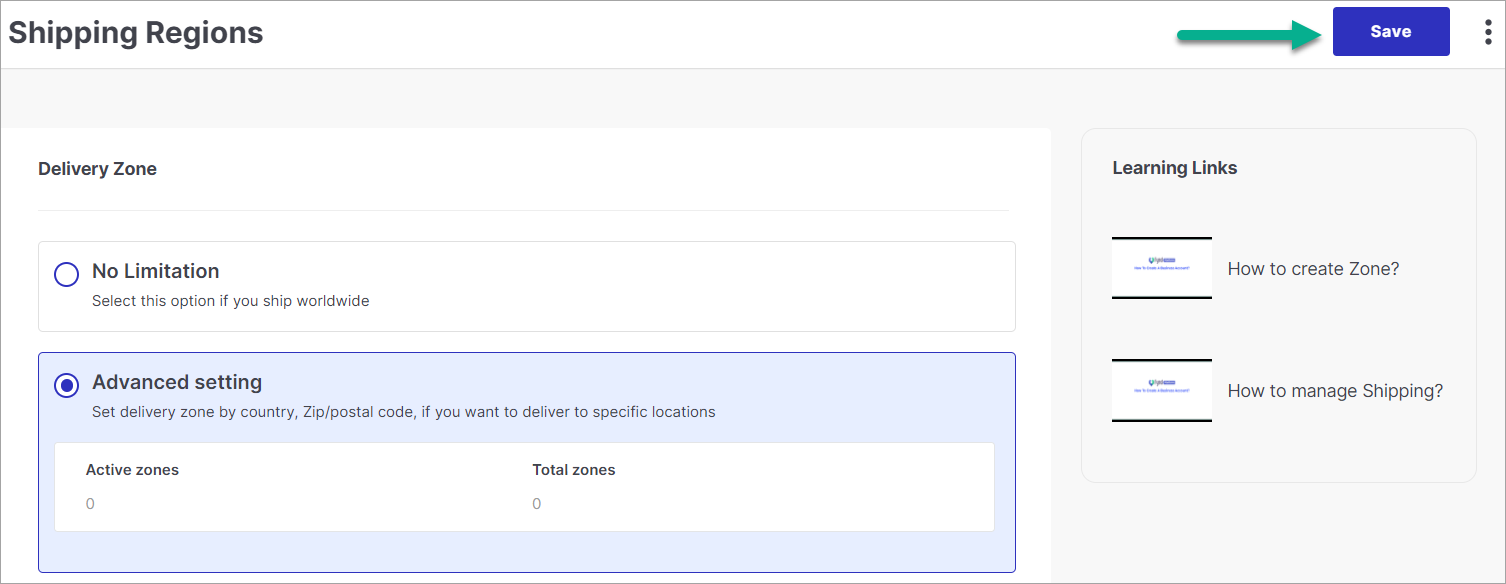Click the Total zones count value
The height and width of the screenshot is (584, 1506).
pyautogui.click(x=537, y=504)
